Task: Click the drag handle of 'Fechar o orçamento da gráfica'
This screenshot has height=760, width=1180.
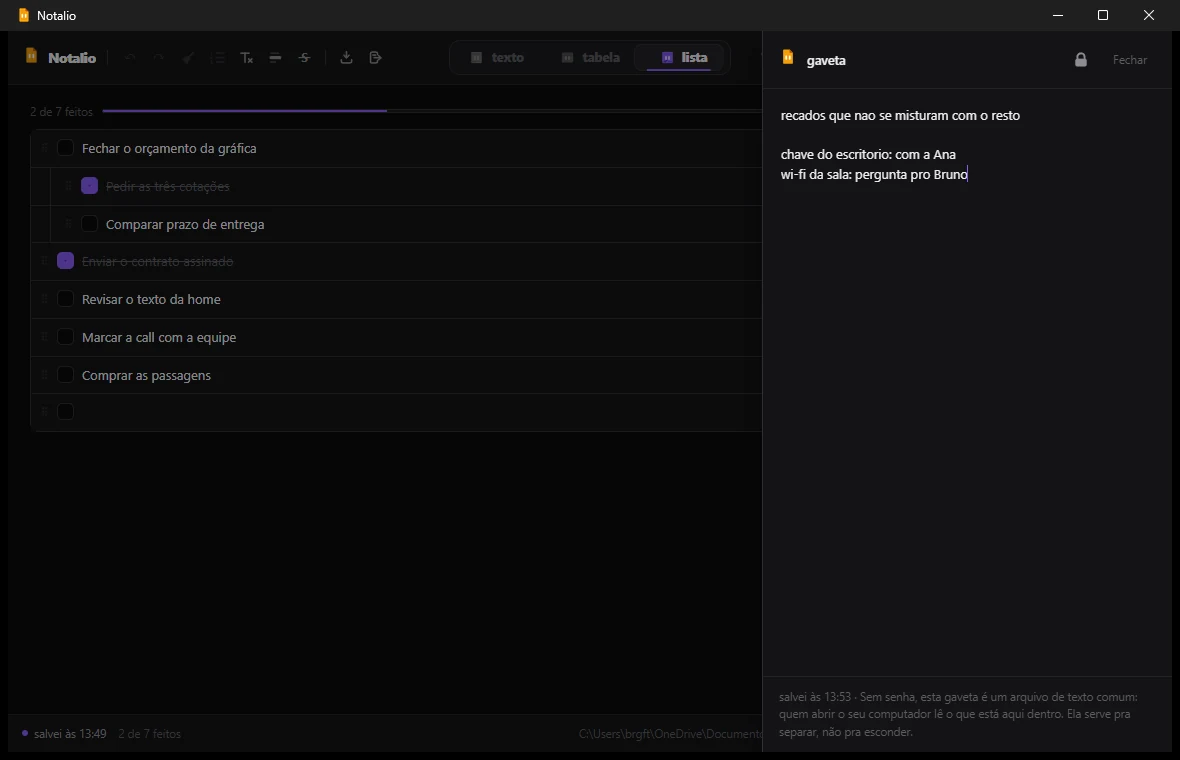Action: [x=45, y=148]
